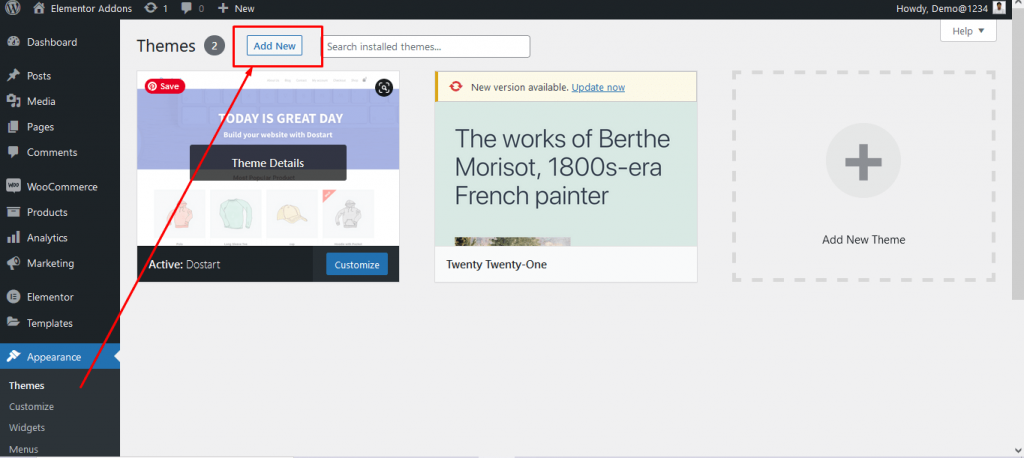Screen dimensions: 1024x458
Task: Click the page scrollbar down arrow
Action: tap(1019, 450)
